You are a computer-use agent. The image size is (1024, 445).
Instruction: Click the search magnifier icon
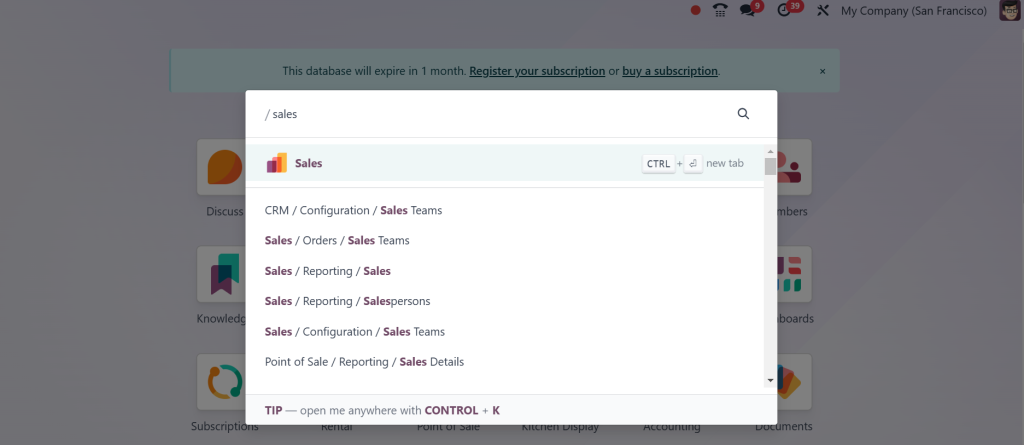tap(743, 114)
